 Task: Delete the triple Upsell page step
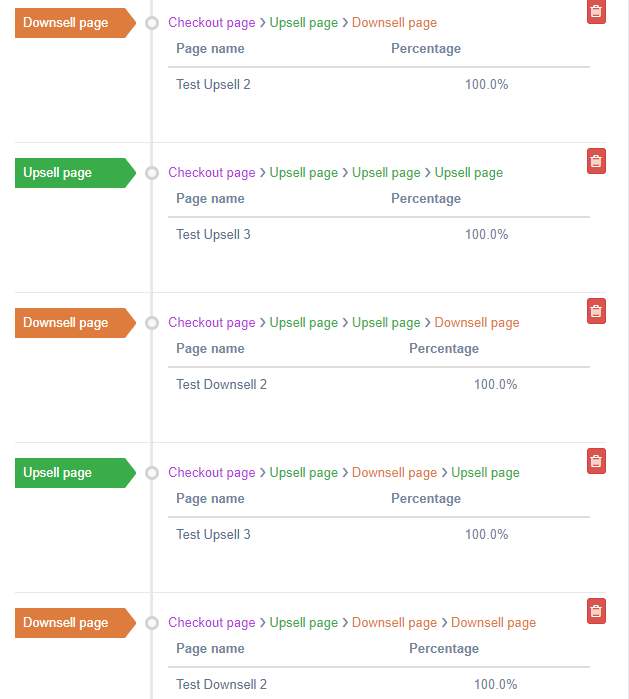(x=596, y=161)
